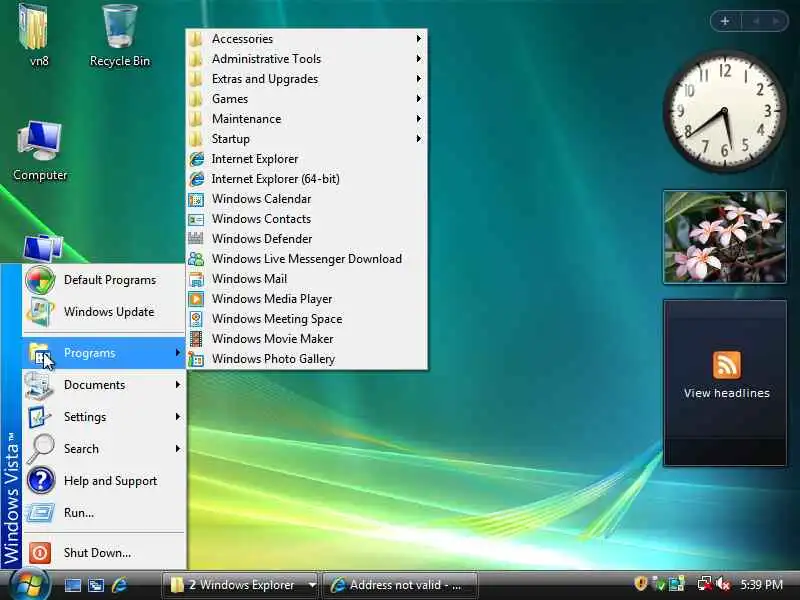Open the vn8 folder desktop icon
The width and height of the screenshot is (800, 600).
tap(35, 36)
